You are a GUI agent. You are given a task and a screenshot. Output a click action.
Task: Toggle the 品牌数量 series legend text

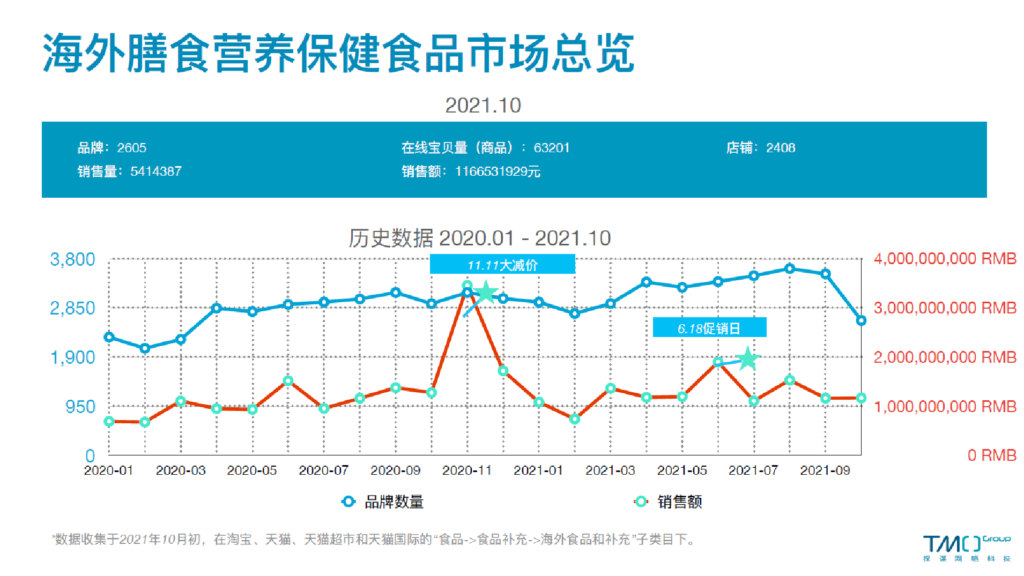pyautogui.click(x=394, y=502)
